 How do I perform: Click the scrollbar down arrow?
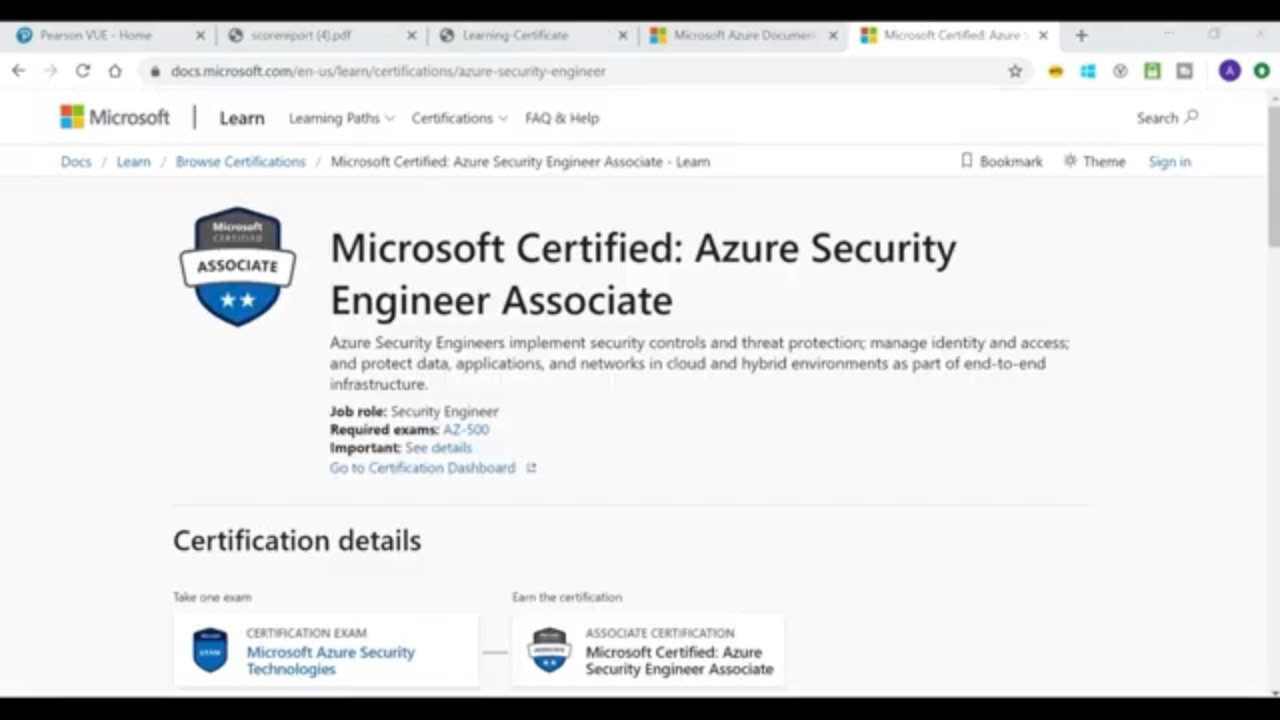[1273, 691]
